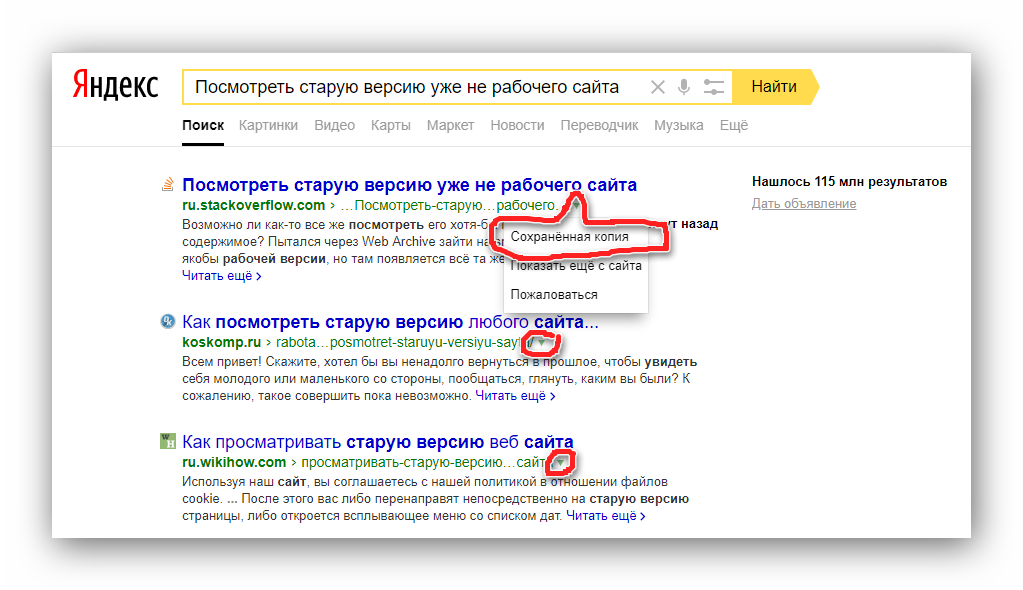Switch to the Новости tab

[517, 125]
